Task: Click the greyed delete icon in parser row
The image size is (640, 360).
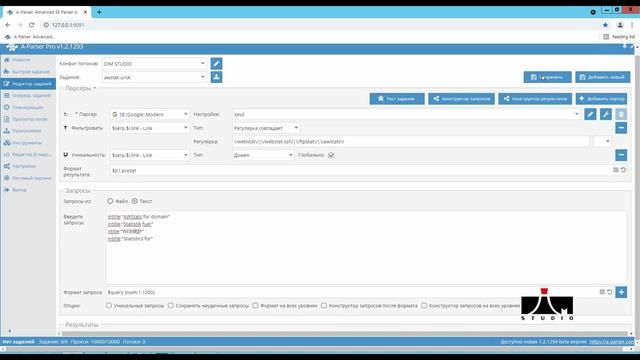Action: [621, 114]
